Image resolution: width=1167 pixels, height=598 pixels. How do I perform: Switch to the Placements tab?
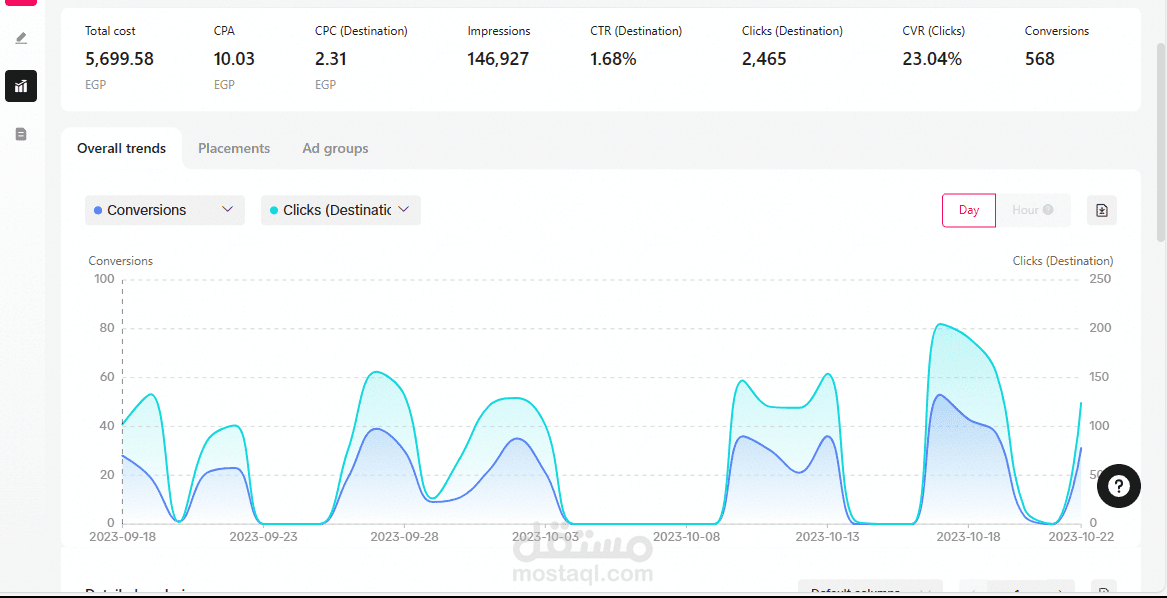234,148
